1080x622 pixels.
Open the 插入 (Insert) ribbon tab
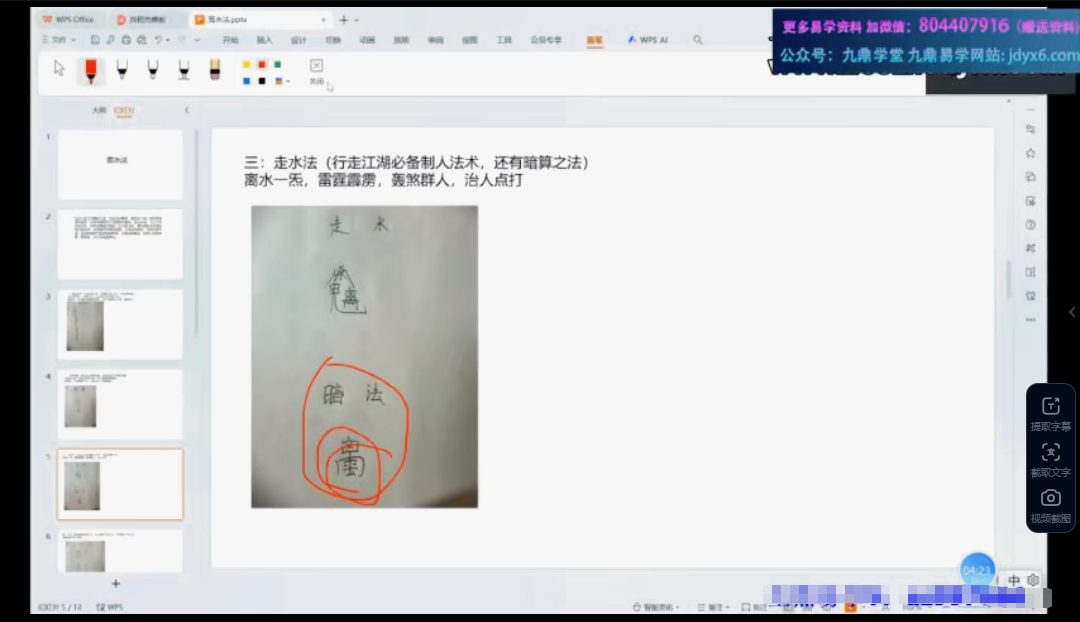point(264,40)
